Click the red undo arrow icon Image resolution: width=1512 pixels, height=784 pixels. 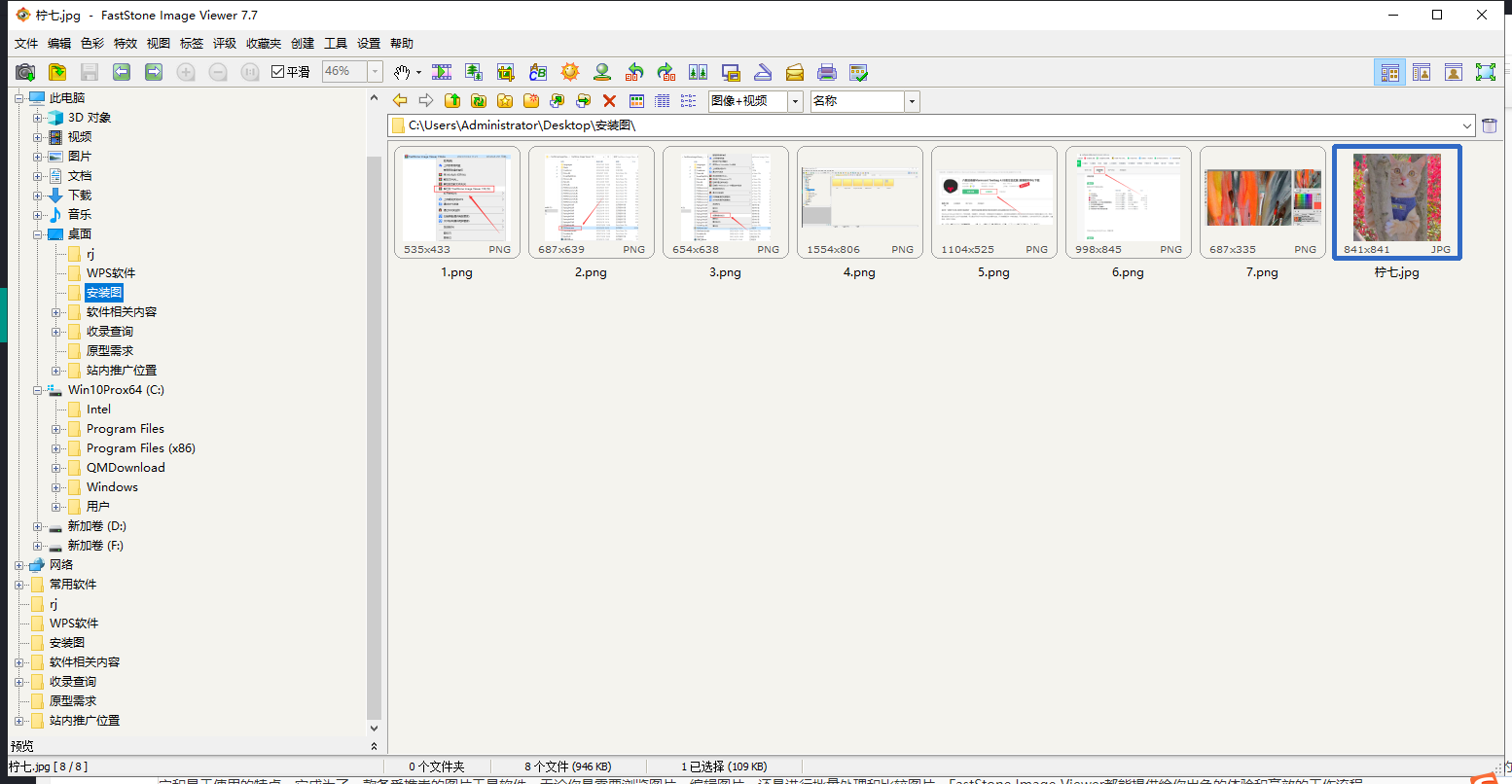[634, 71]
